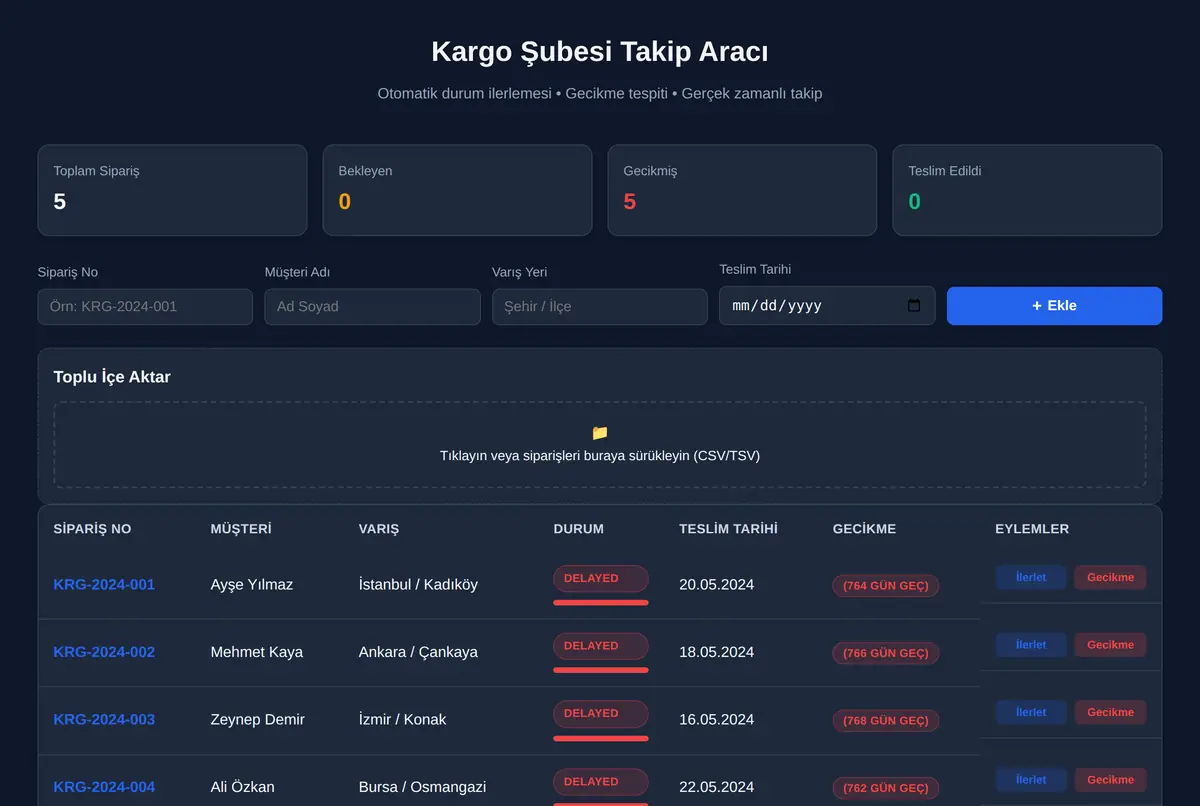Click İlerlet for order KRG-2024-004

point(1031,780)
